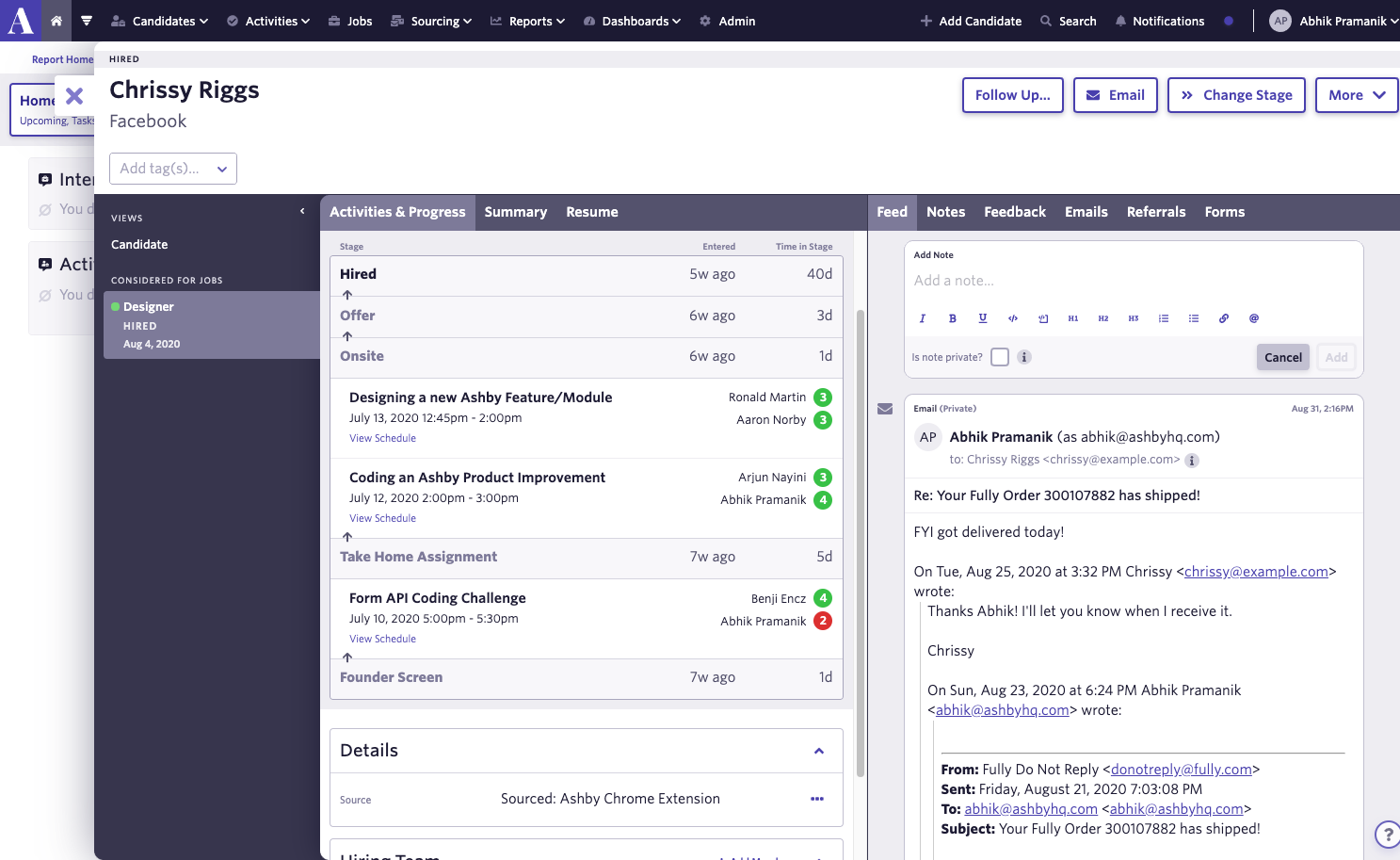Close the candidate panel with the X icon
This screenshot has width=1400, height=860.
(74, 96)
